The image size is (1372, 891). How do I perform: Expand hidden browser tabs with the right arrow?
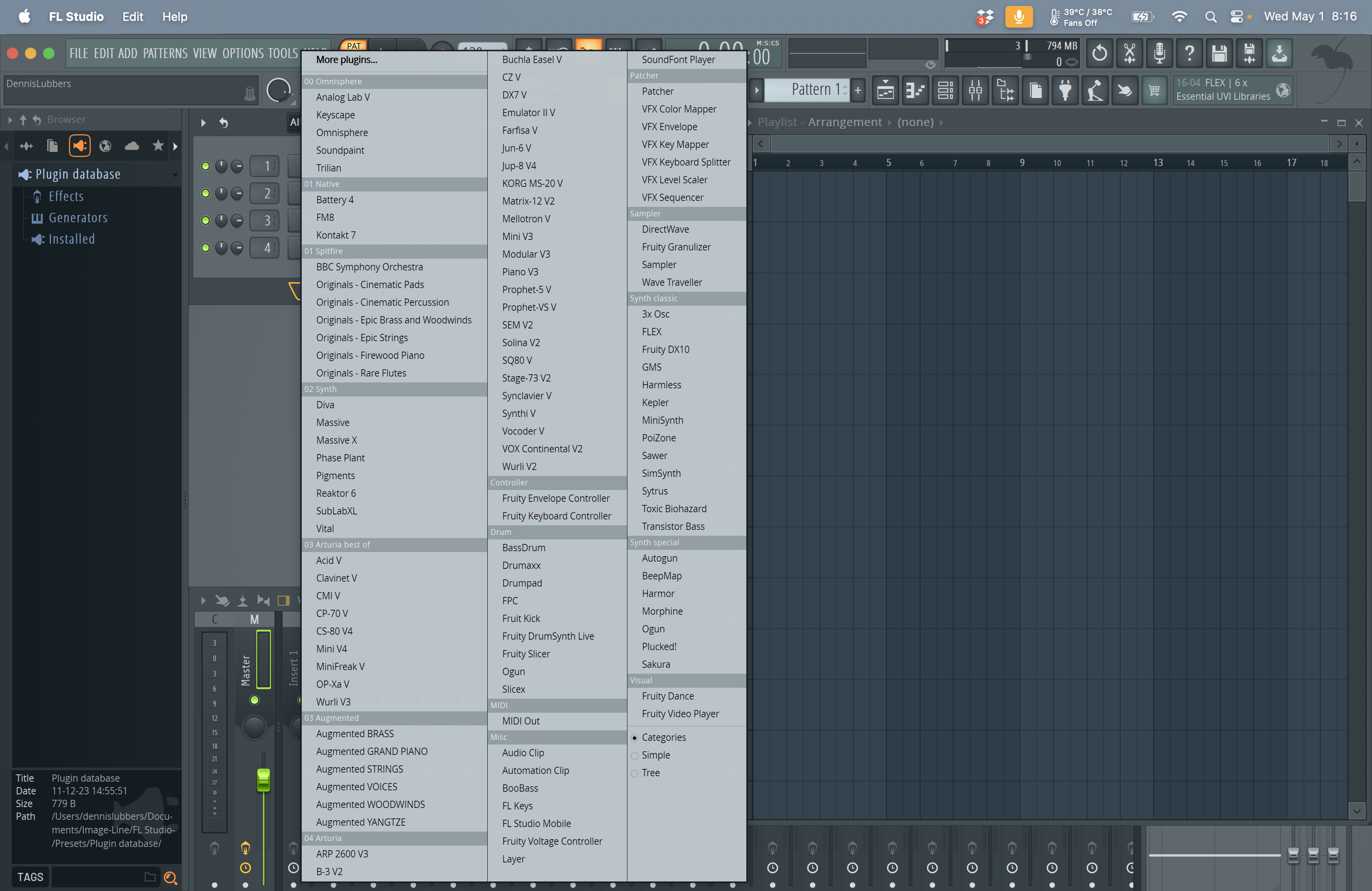point(176,146)
